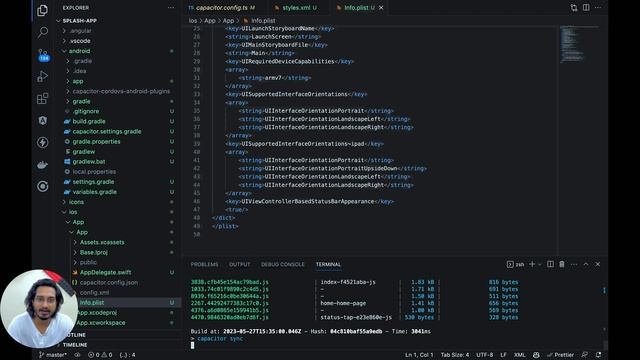The image size is (640, 360).
Task: Open the Angular extension icon in activity bar
Action: [42, 120]
